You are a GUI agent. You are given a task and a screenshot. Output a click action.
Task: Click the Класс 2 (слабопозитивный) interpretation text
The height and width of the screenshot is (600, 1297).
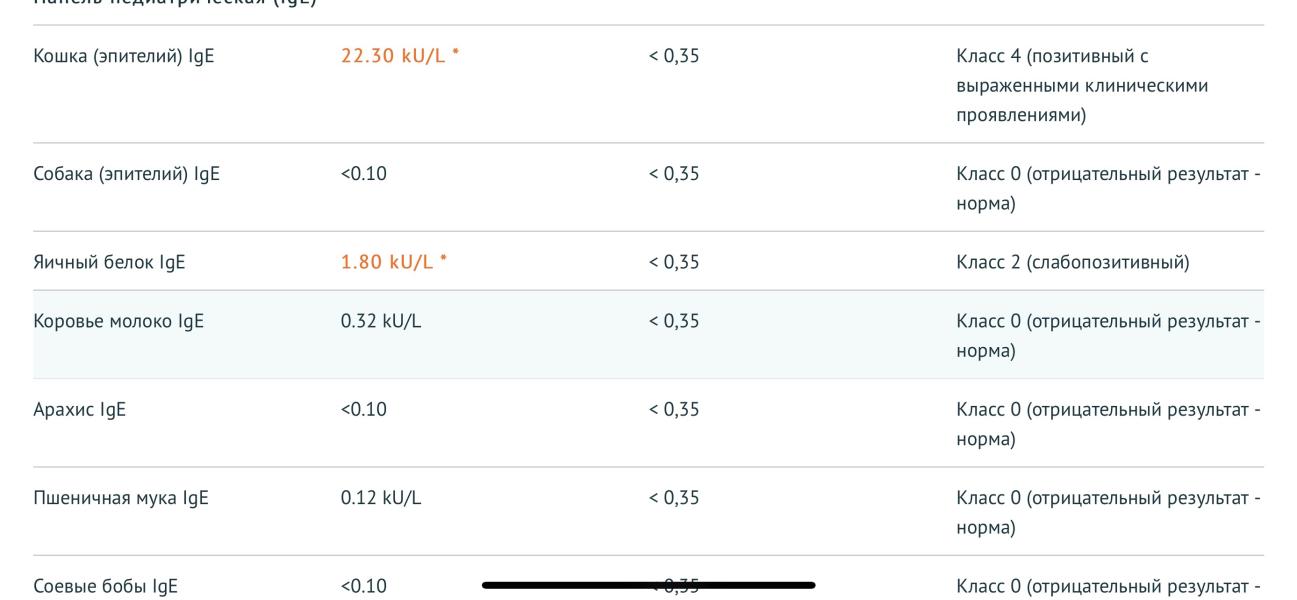(x=1073, y=263)
